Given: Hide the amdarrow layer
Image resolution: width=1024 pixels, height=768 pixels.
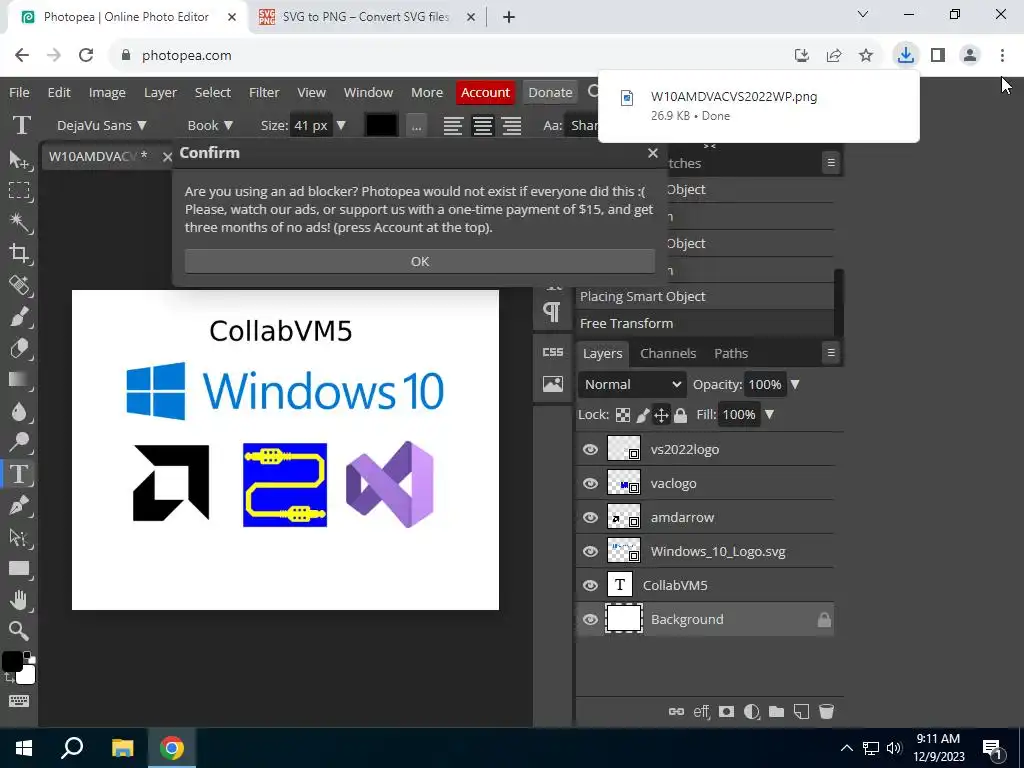Looking at the screenshot, I should (590, 517).
